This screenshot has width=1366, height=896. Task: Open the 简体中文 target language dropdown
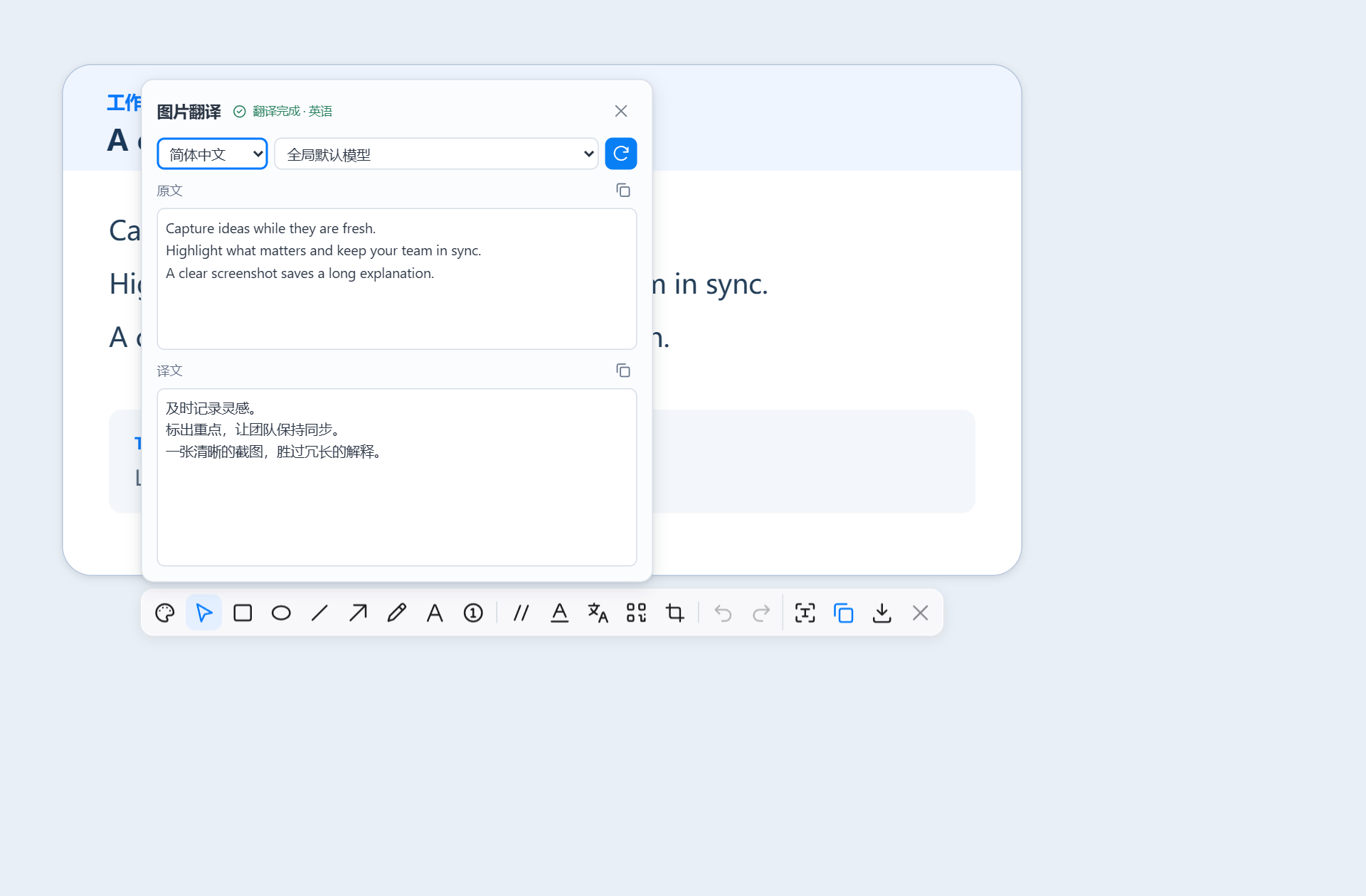pos(212,154)
